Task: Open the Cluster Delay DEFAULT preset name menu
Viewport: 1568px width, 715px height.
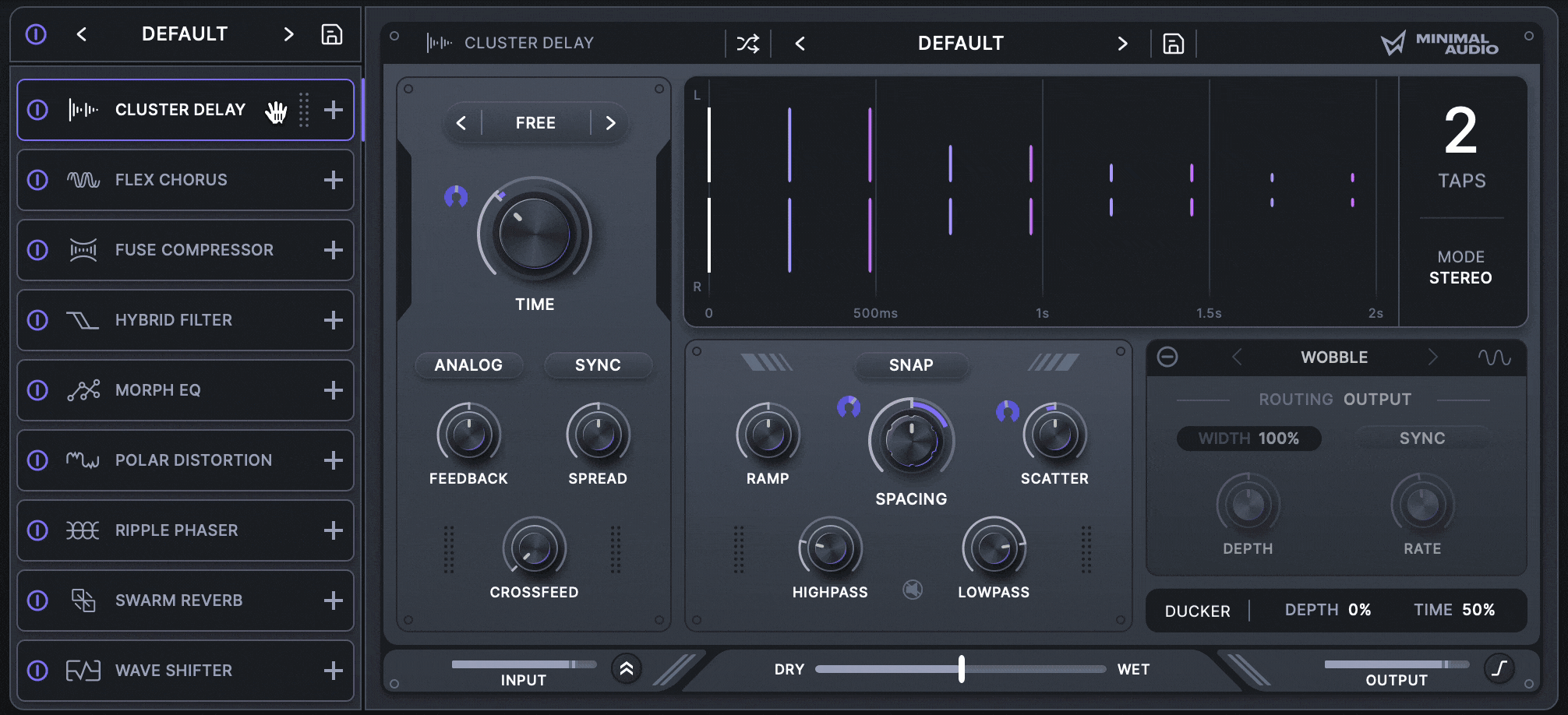Action: pyautogui.click(x=961, y=44)
